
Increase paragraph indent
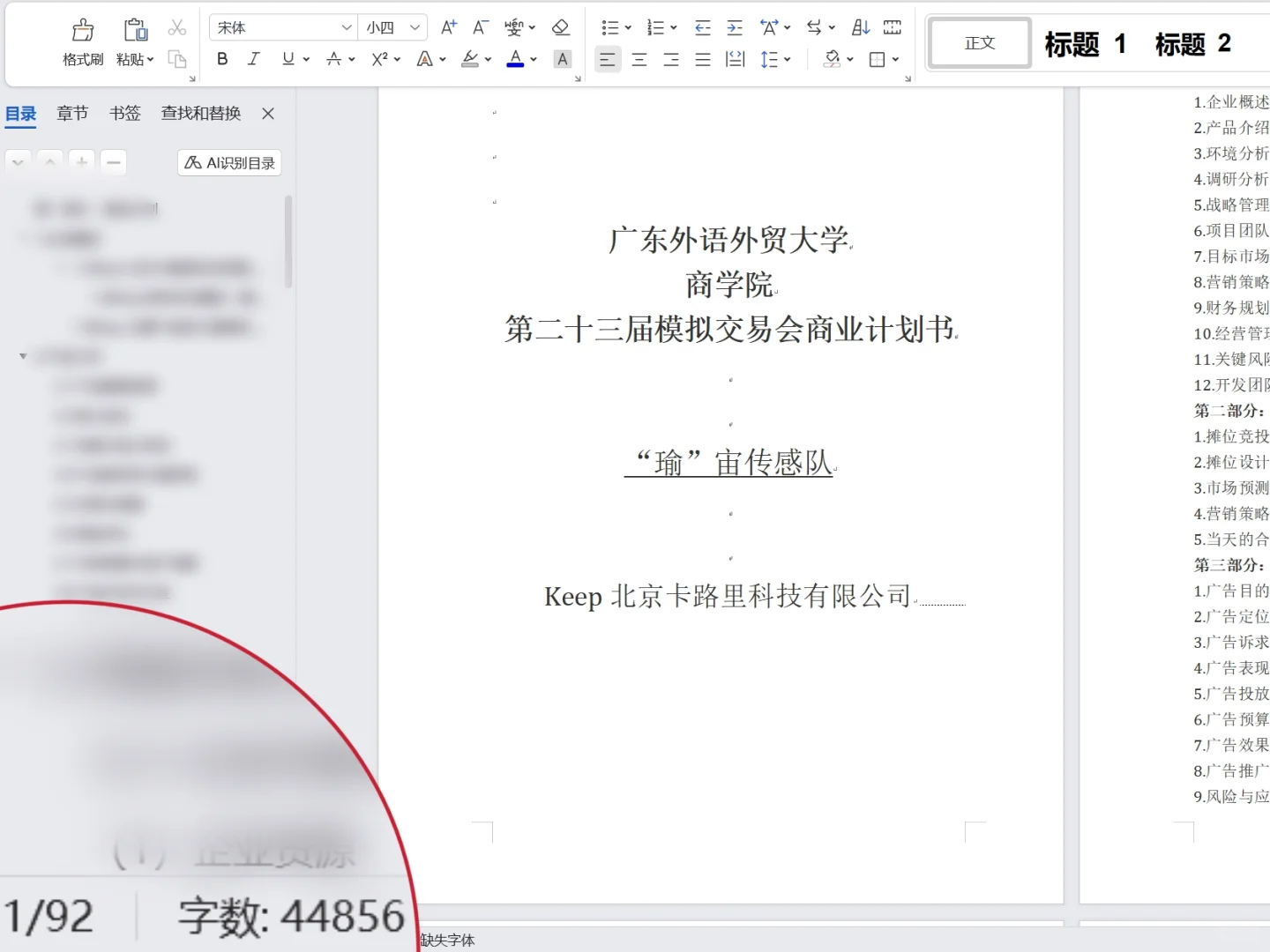click(734, 27)
